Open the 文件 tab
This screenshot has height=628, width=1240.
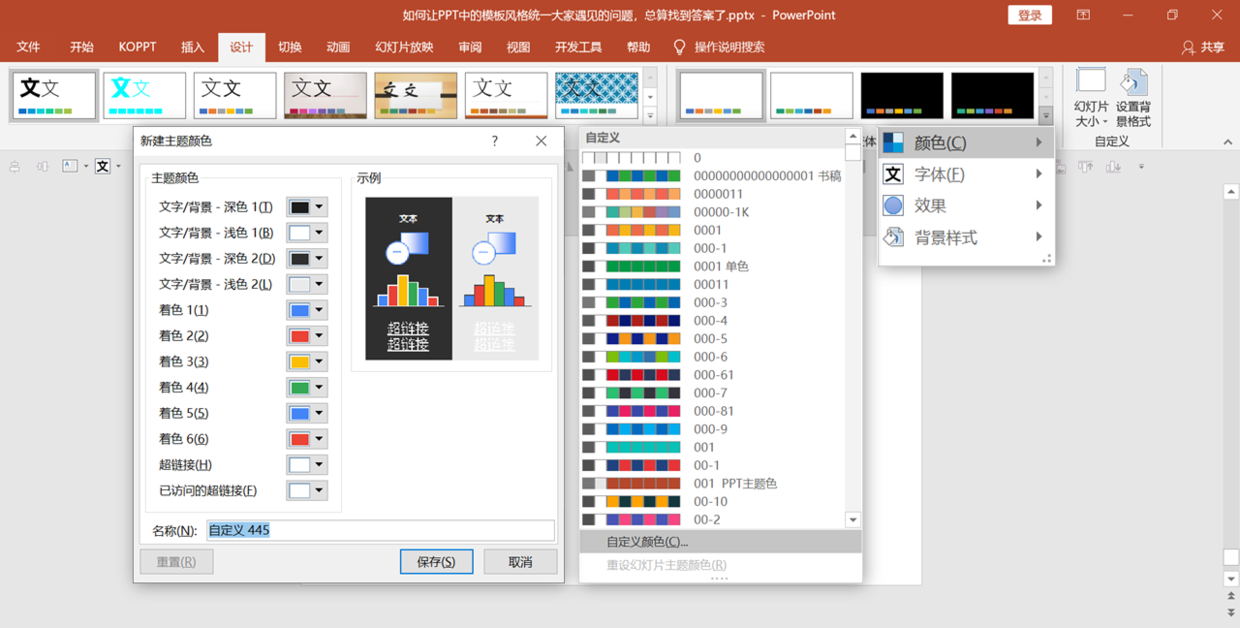pyautogui.click(x=29, y=47)
